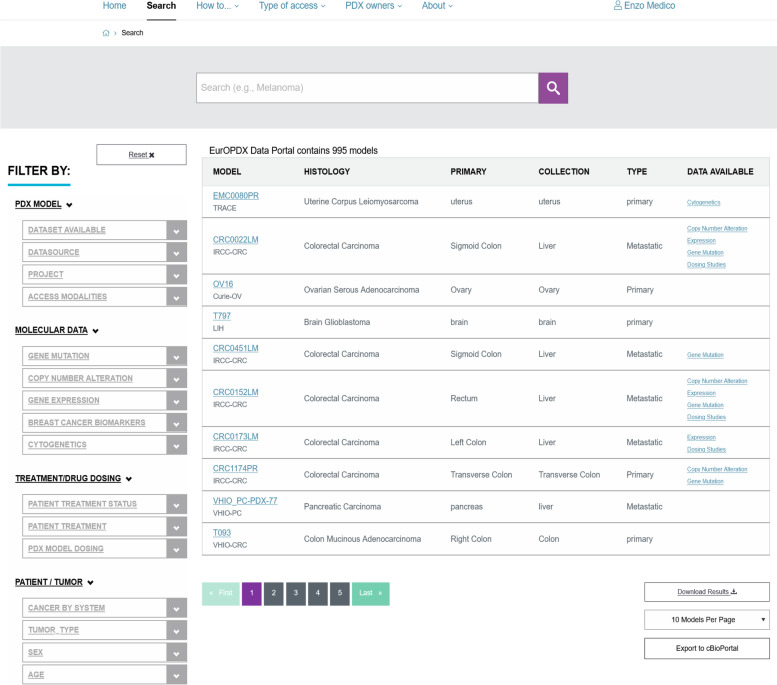Go to results page 2
Image resolution: width=777 pixels, height=685 pixels.
pyautogui.click(x=274, y=593)
